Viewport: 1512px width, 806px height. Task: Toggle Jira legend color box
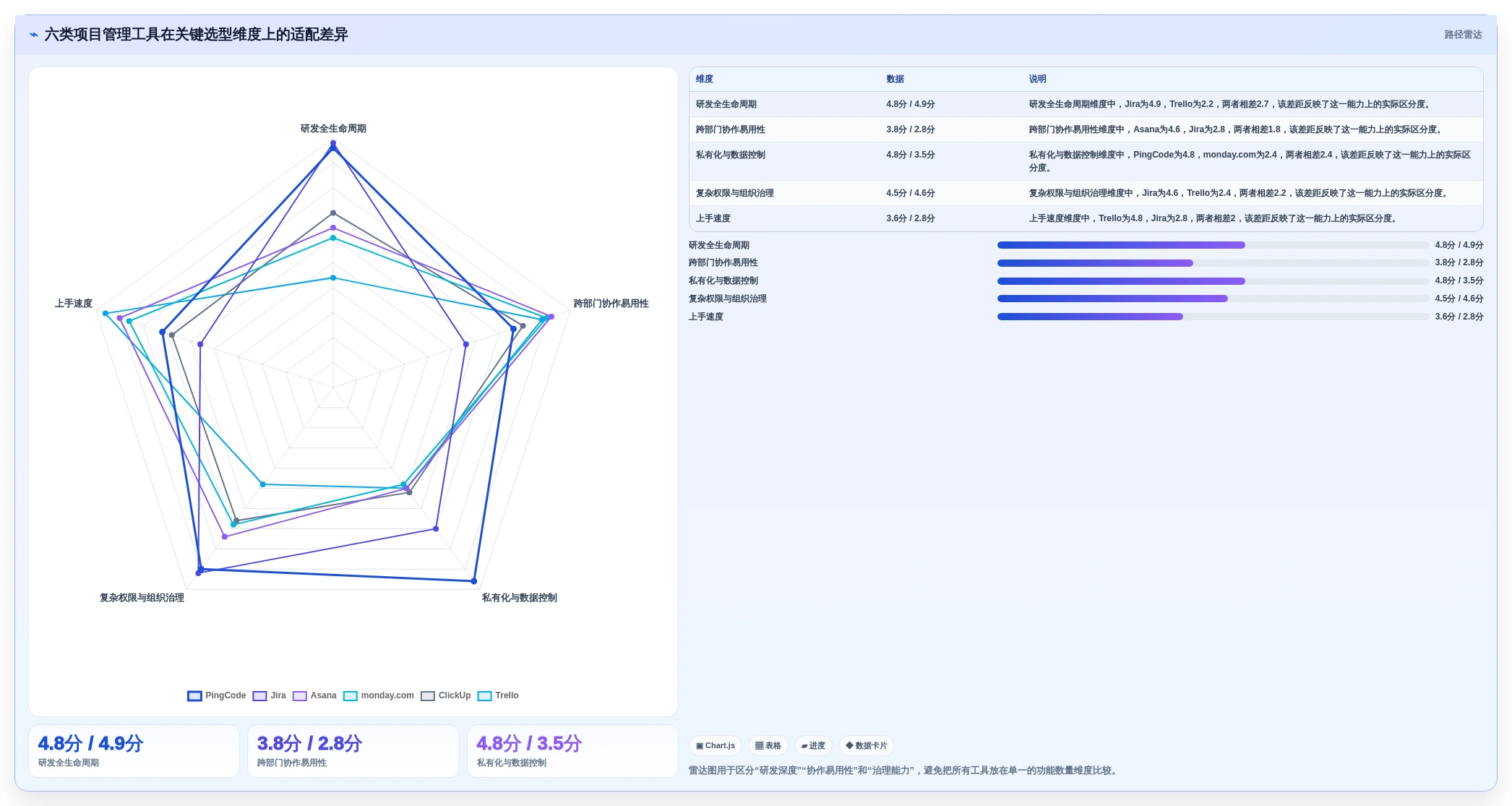[259, 695]
